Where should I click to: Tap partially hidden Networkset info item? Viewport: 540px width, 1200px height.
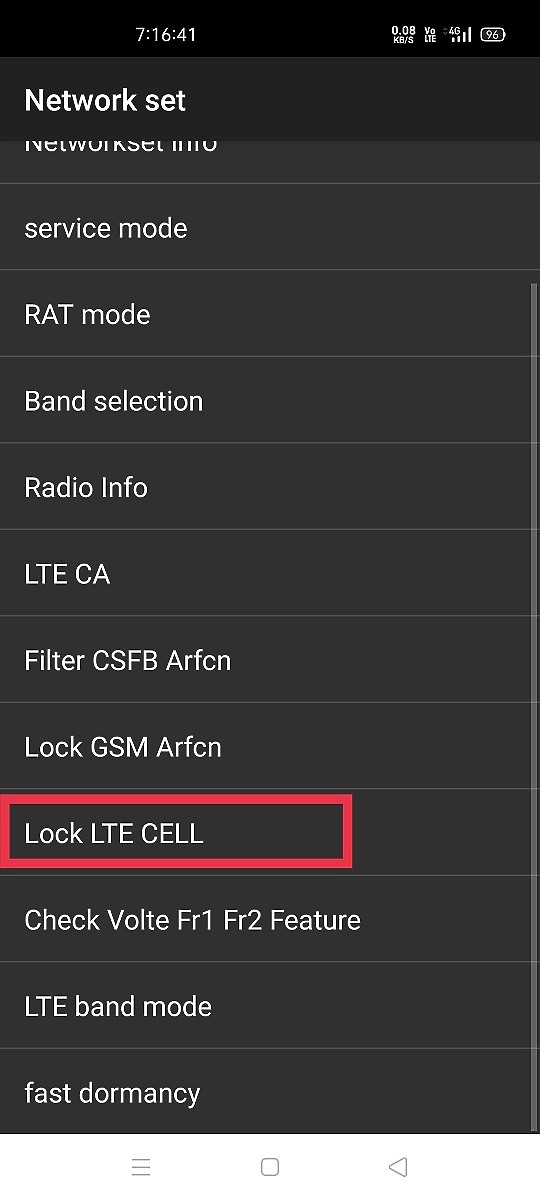(270, 161)
